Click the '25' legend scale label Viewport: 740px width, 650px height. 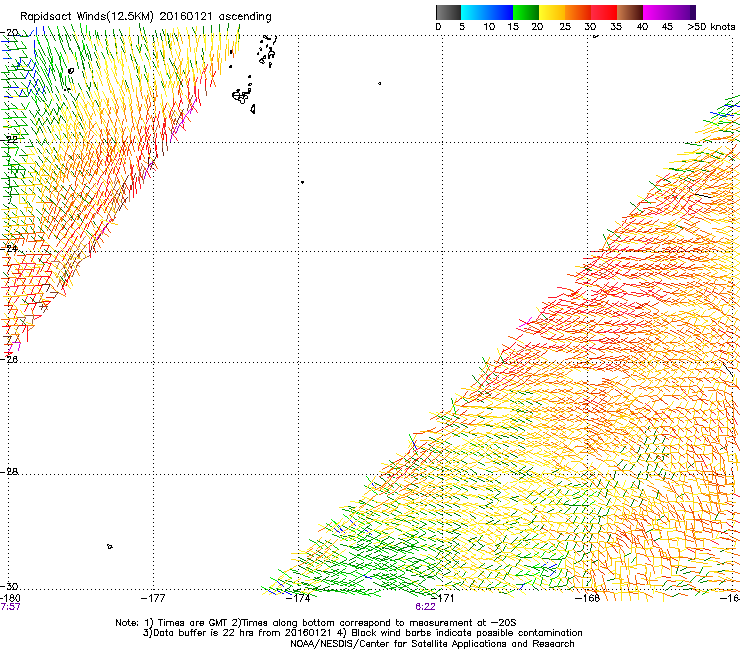coord(564,26)
